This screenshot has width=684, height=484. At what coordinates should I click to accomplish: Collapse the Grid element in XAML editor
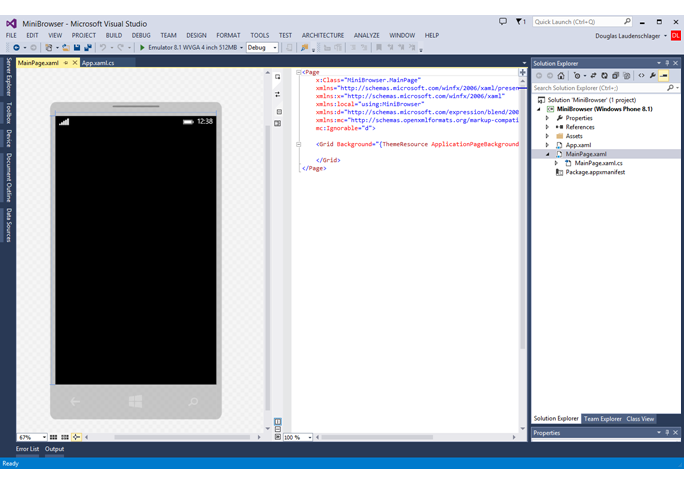click(x=298, y=144)
